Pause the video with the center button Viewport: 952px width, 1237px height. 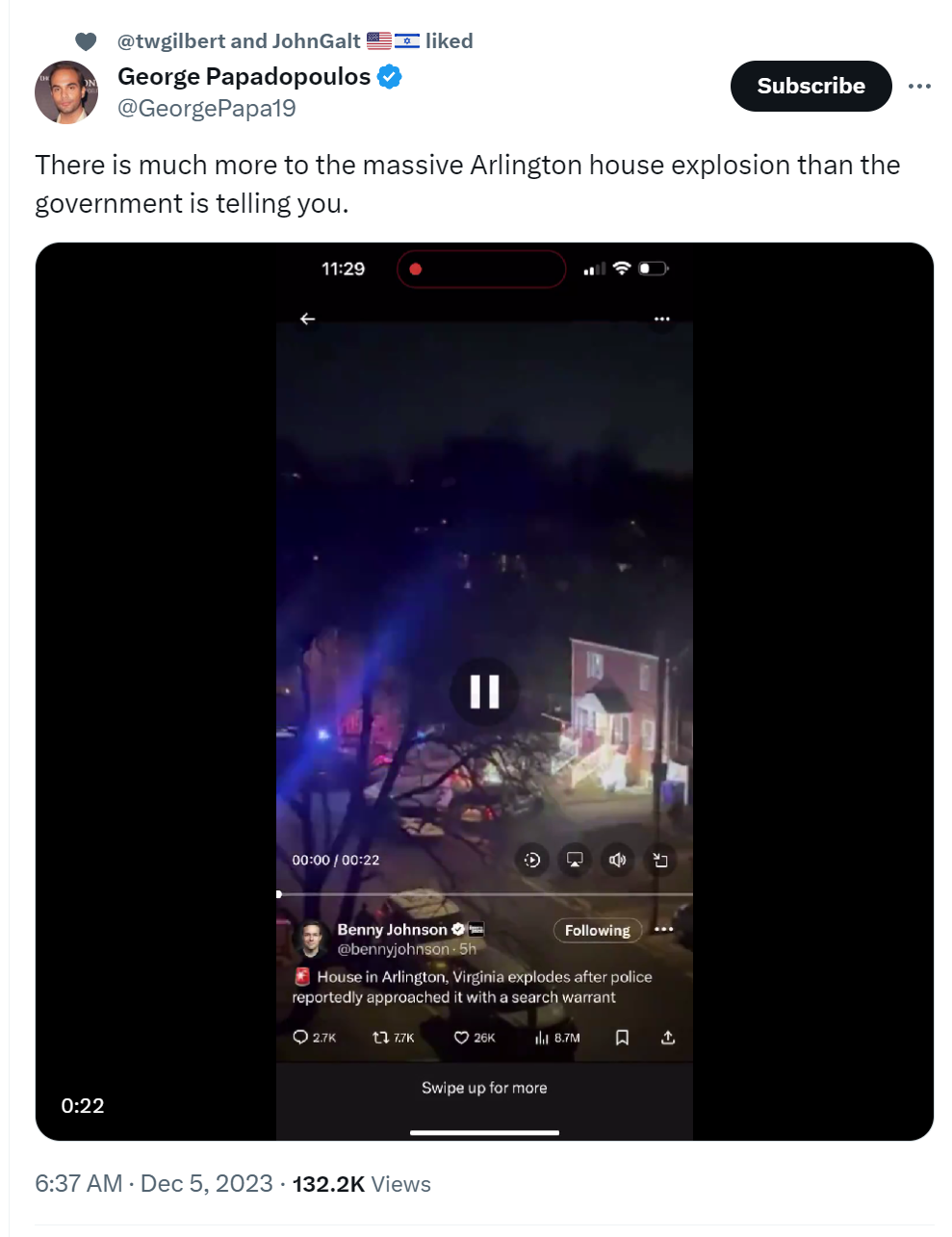point(484,691)
